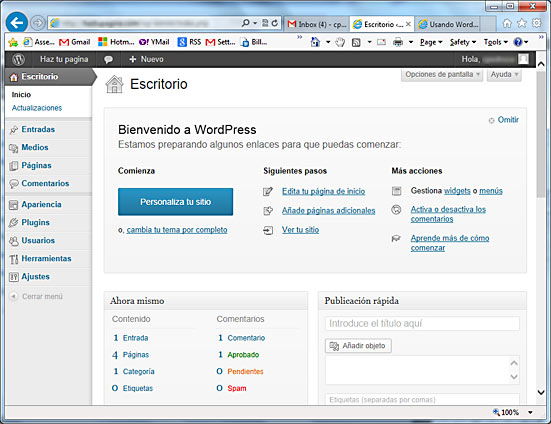Click the Home icon in the command bar
551x424 pixels.
coord(315,42)
